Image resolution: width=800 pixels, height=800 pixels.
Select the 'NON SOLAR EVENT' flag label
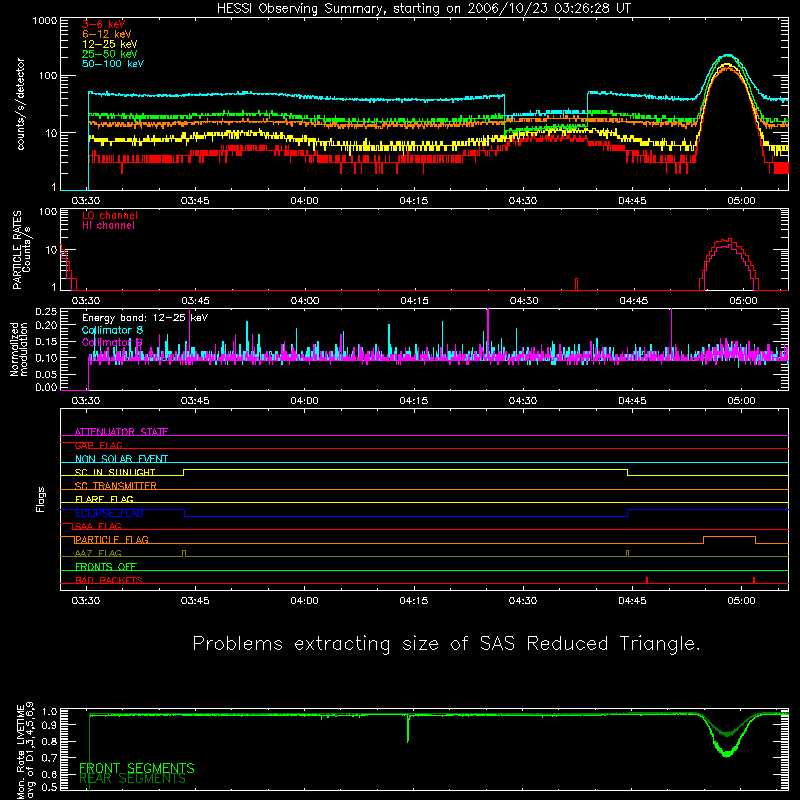[x=121, y=459]
